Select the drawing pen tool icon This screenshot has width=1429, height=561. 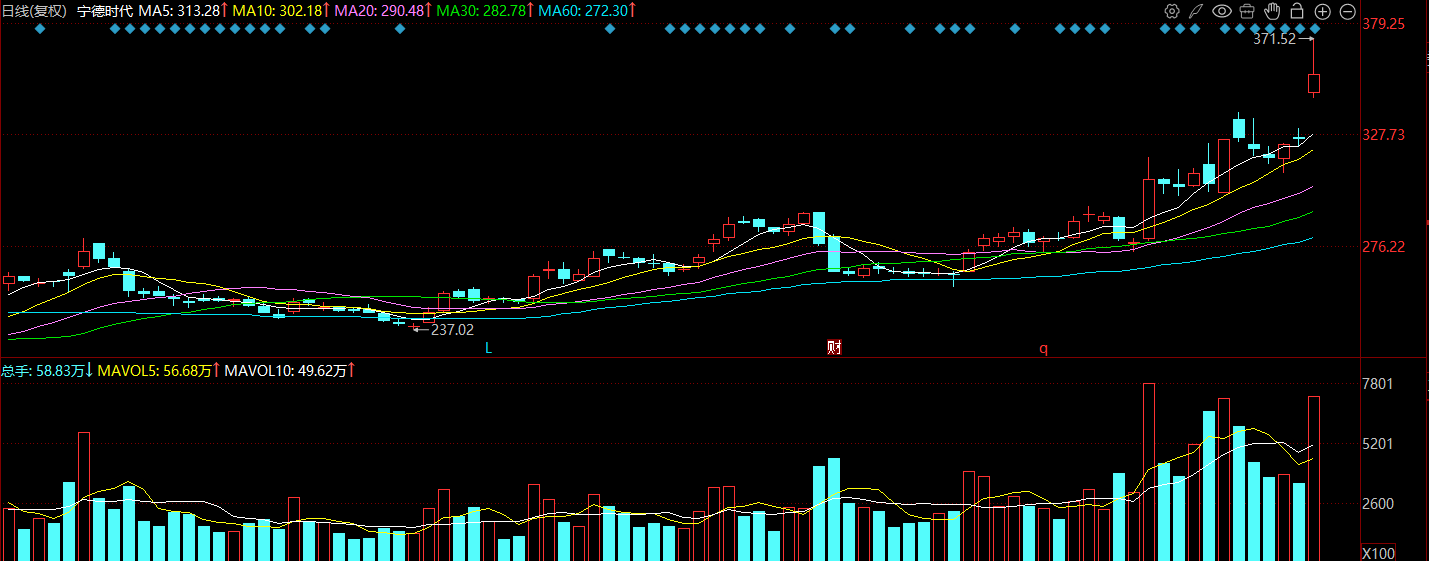1196,11
